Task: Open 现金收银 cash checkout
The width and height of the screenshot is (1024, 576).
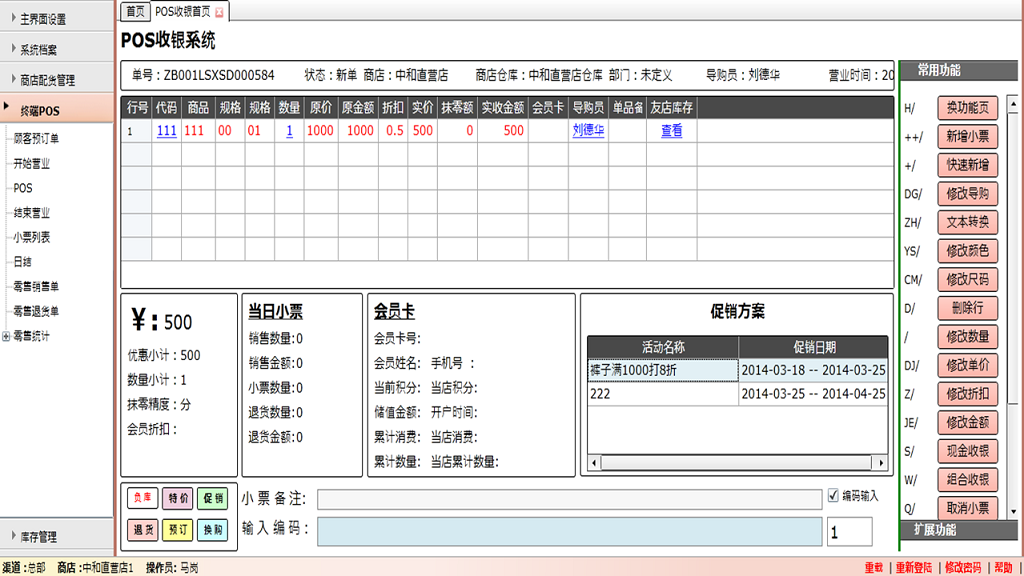Action: tap(968, 452)
